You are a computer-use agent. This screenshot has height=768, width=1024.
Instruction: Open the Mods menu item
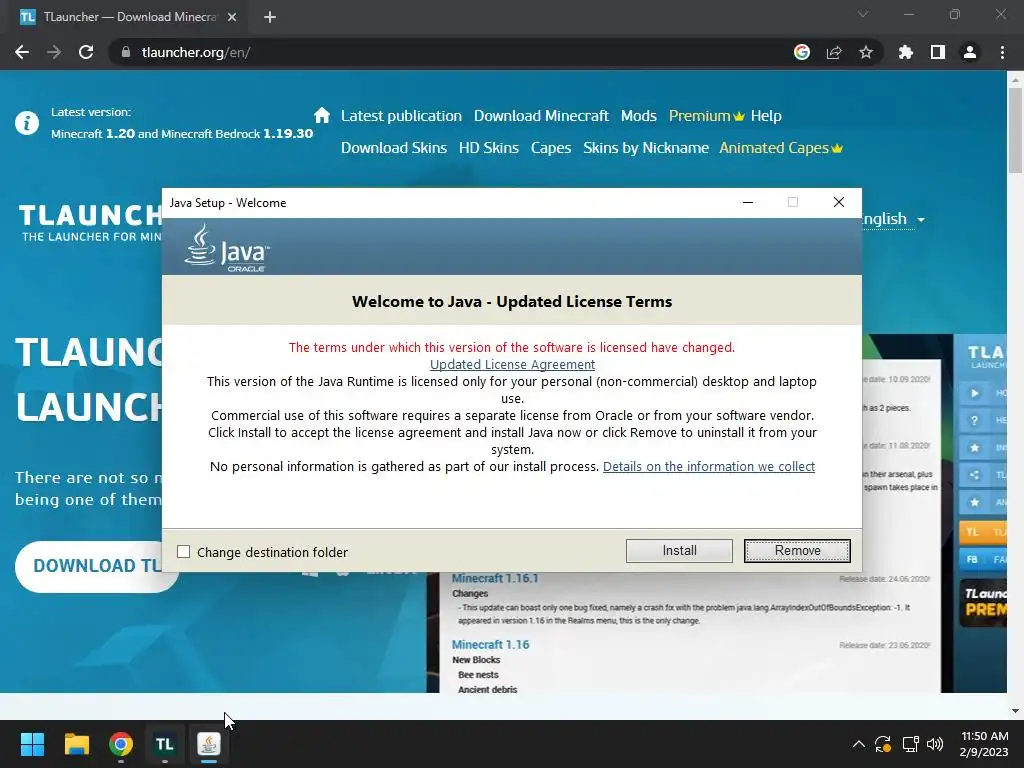point(638,116)
